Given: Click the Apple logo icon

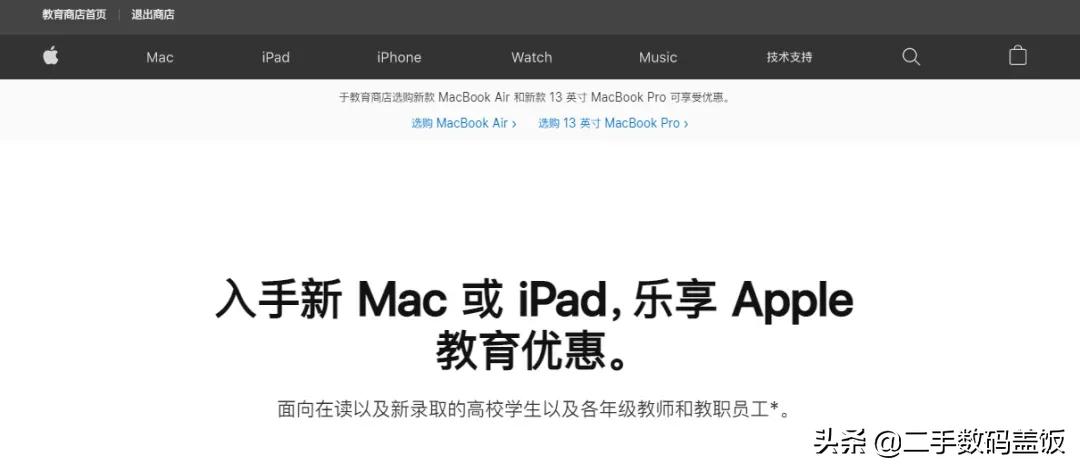Looking at the screenshot, I should 50,56.
